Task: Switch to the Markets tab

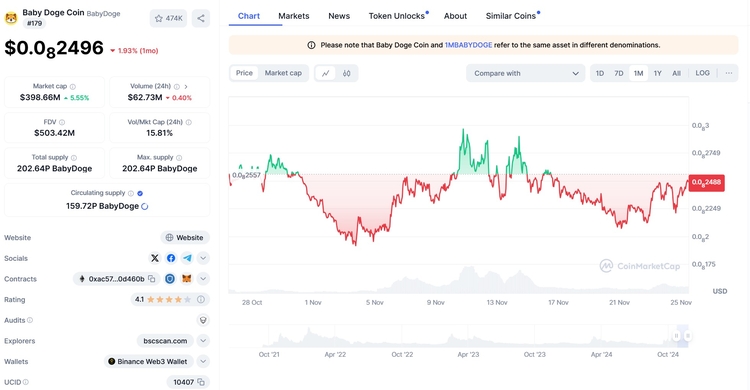Action: pyautogui.click(x=294, y=16)
